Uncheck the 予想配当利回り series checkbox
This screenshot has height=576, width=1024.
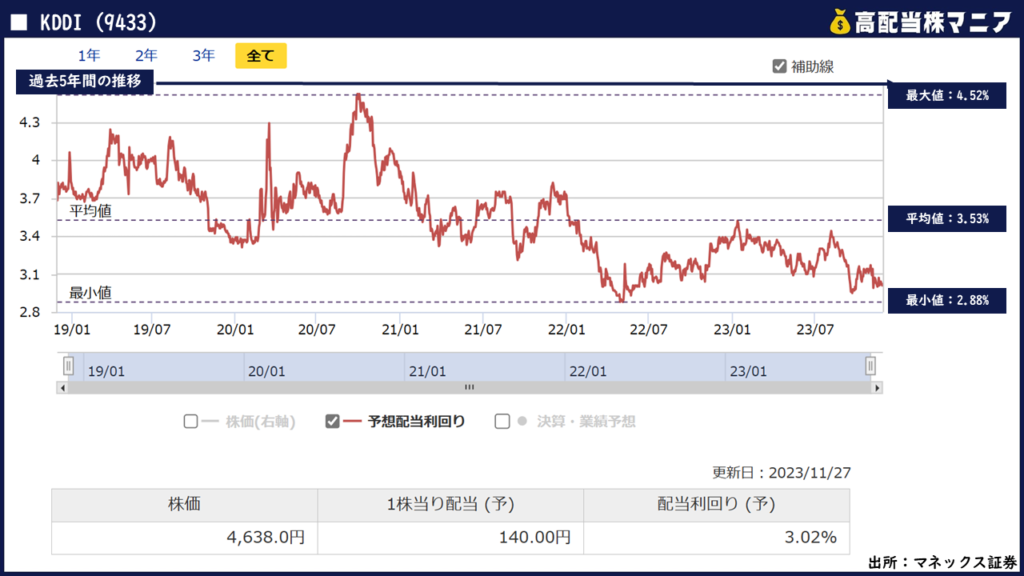332,421
